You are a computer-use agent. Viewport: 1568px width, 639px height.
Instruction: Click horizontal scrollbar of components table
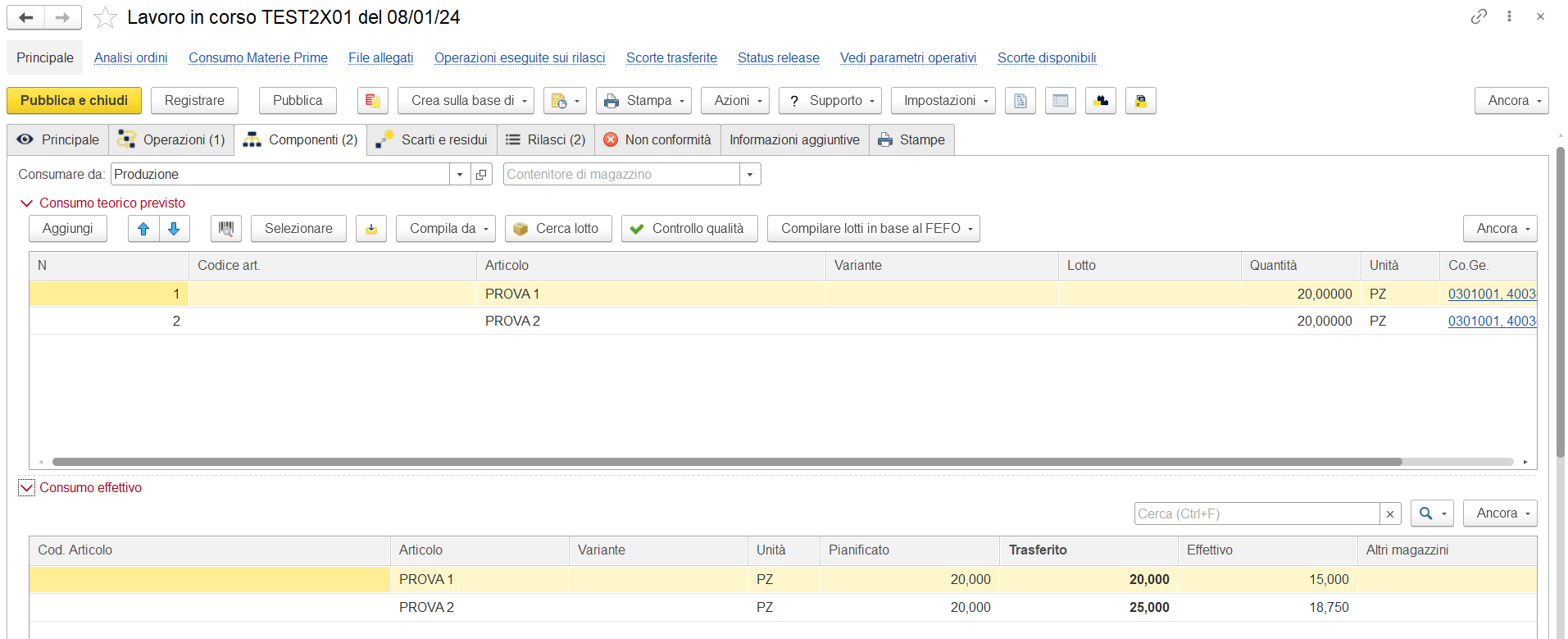[727, 462]
